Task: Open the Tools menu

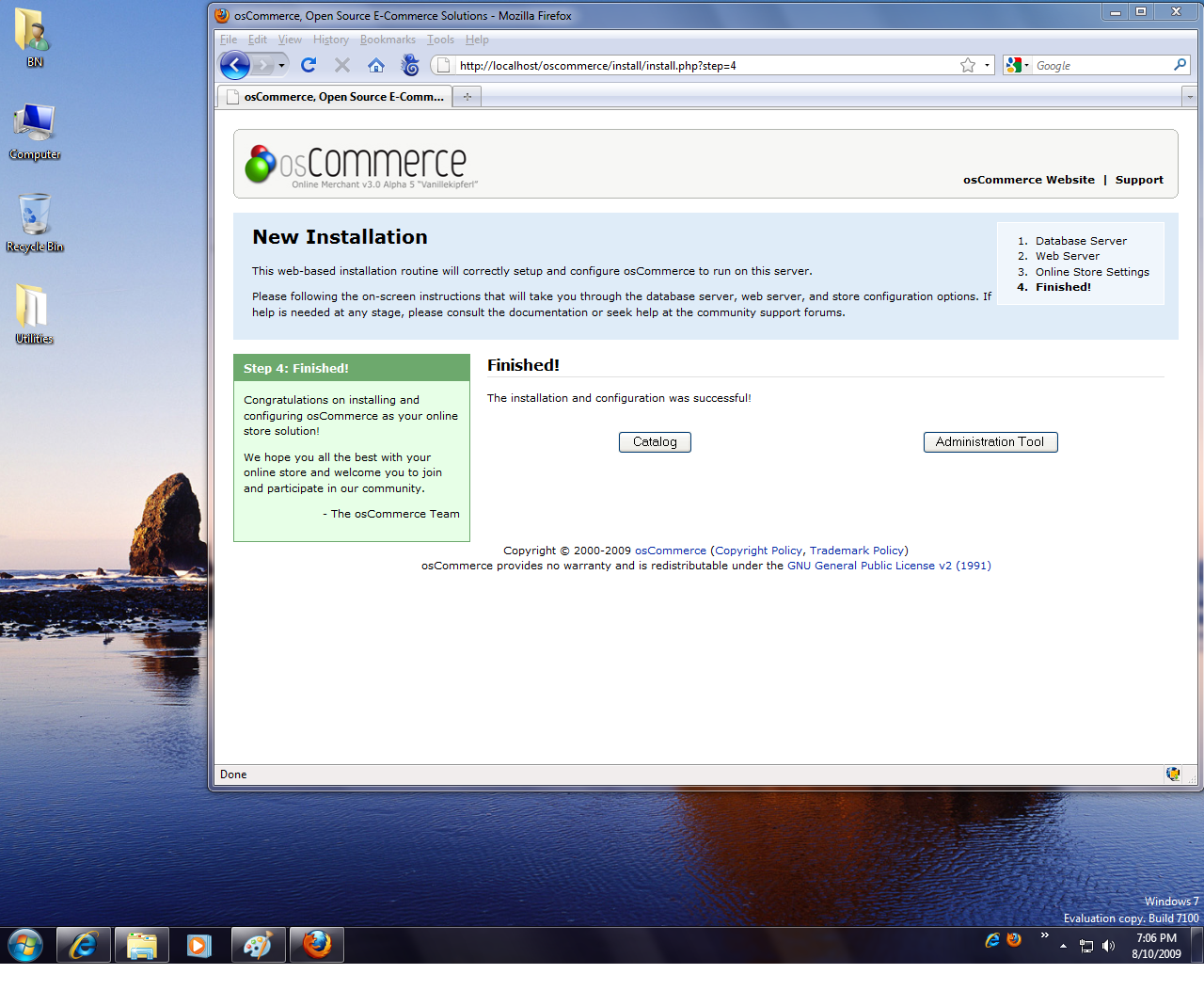Action: point(440,40)
